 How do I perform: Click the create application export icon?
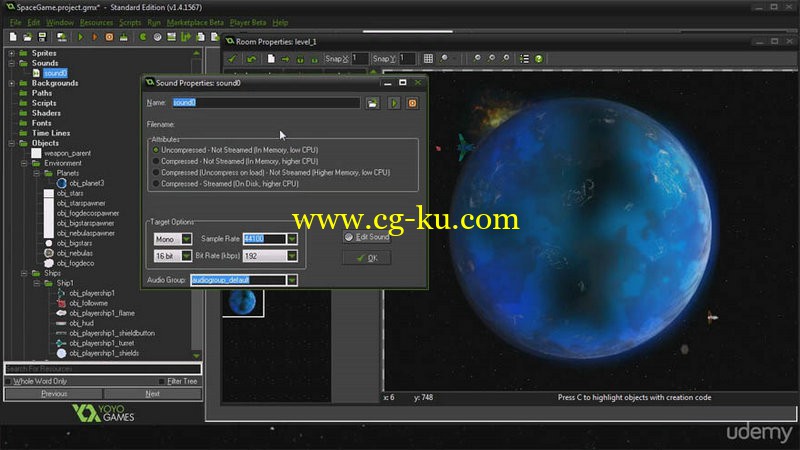pyautogui.click(x=62, y=37)
